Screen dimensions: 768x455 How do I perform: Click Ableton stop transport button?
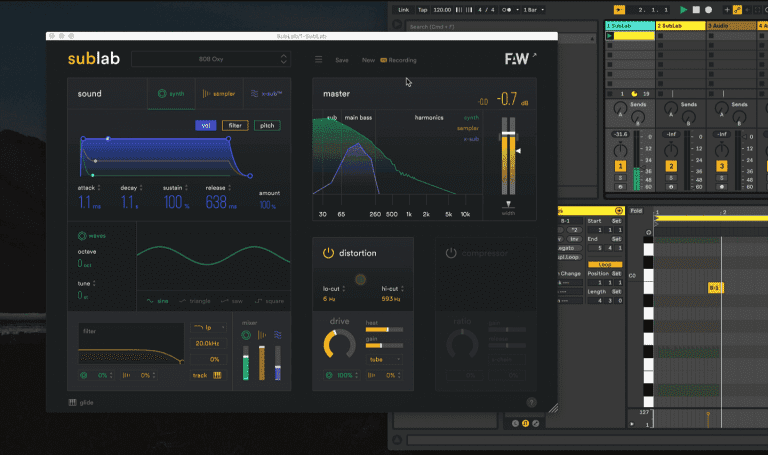click(x=696, y=10)
